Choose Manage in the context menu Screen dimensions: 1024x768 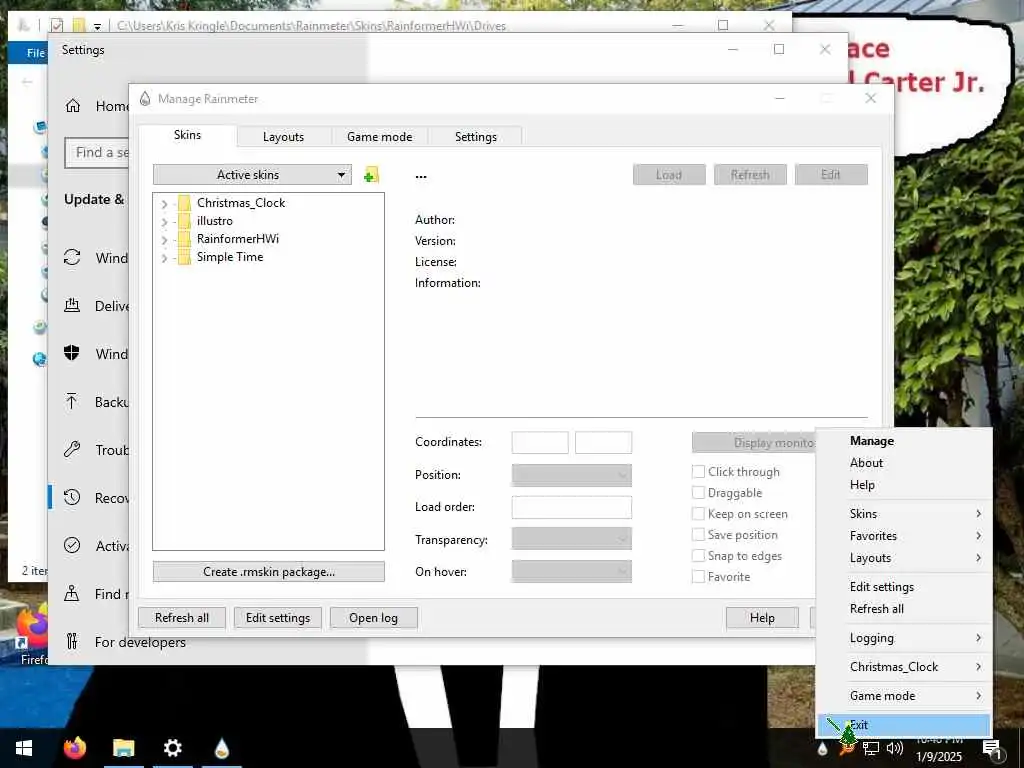[x=904, y=441]
